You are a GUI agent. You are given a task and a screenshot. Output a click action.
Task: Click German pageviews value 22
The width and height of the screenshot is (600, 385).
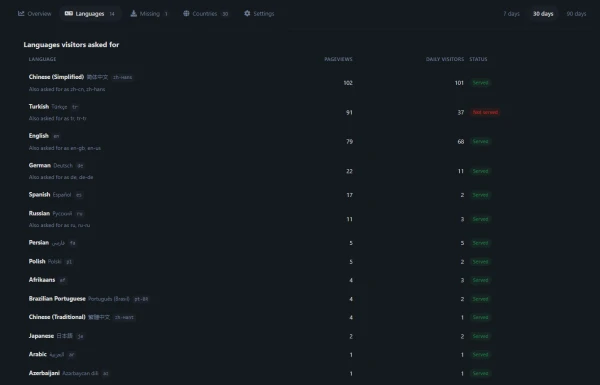[x=349, y=171]
